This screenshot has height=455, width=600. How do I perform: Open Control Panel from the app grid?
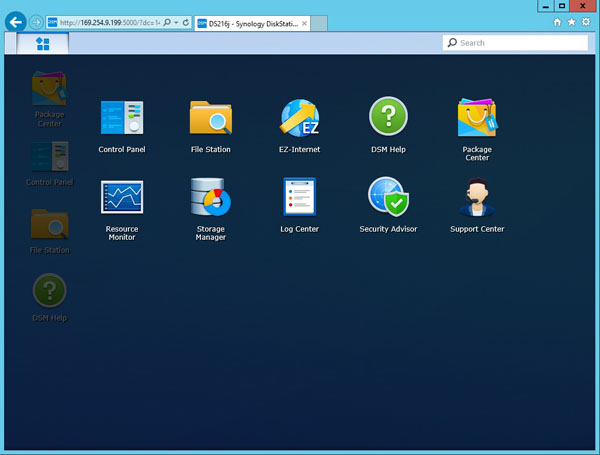(x=121, y=119)
